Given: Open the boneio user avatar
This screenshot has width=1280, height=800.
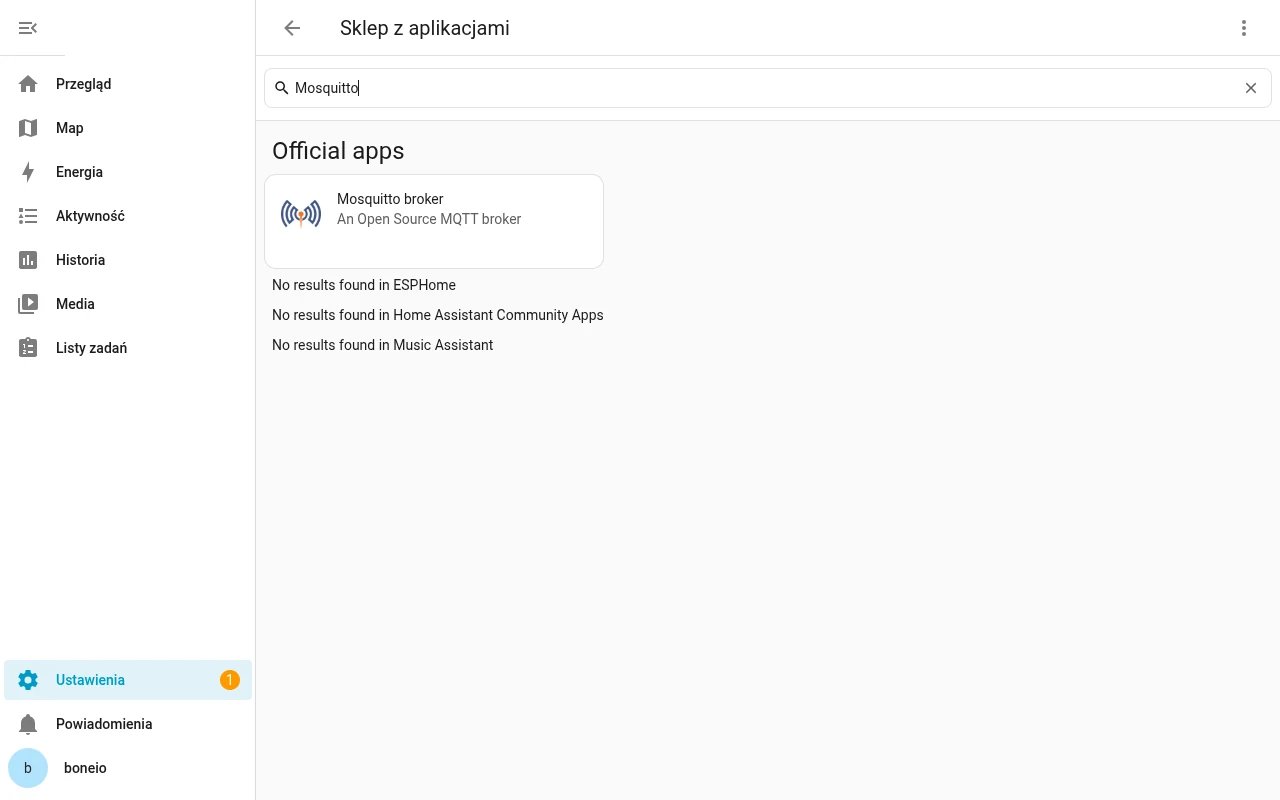Looking at the screenshot, I should pyautogui.click(x=28, y=768).
